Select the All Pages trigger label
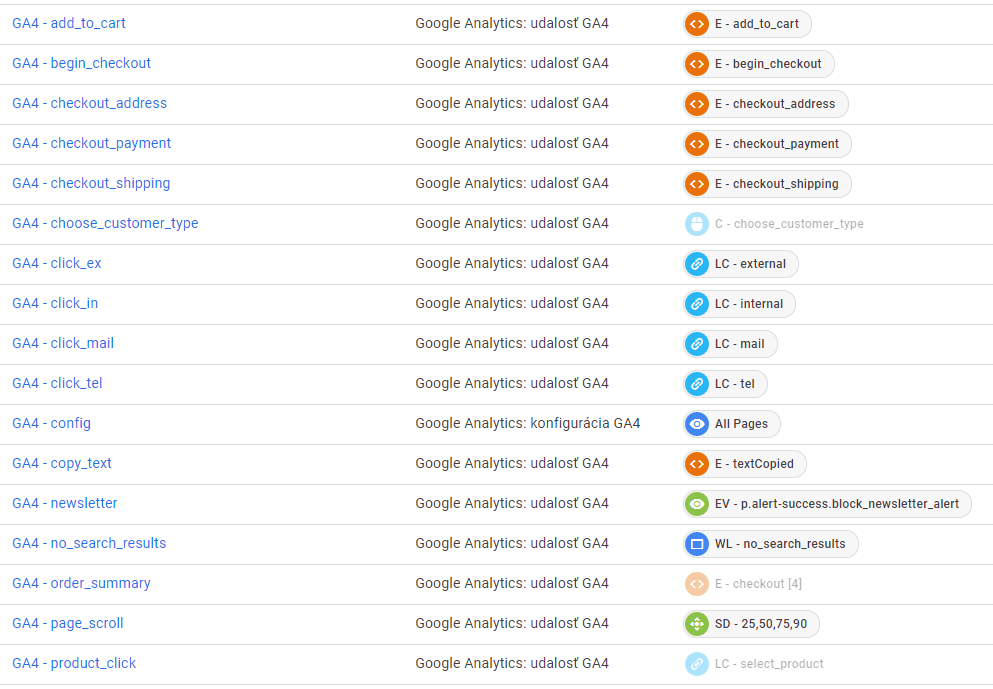Image resolution: width=993 pixels, height=689 pixels. point(742,424)
